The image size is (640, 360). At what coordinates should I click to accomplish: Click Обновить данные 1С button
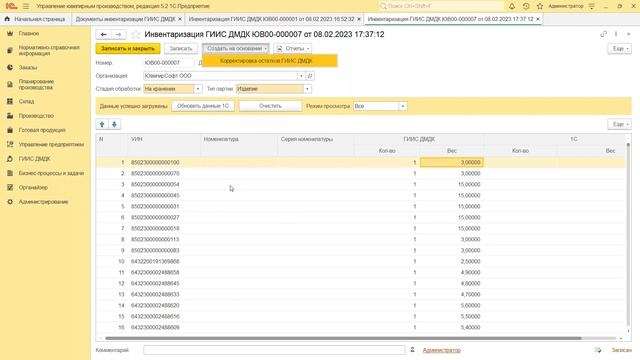coord(203,106)
